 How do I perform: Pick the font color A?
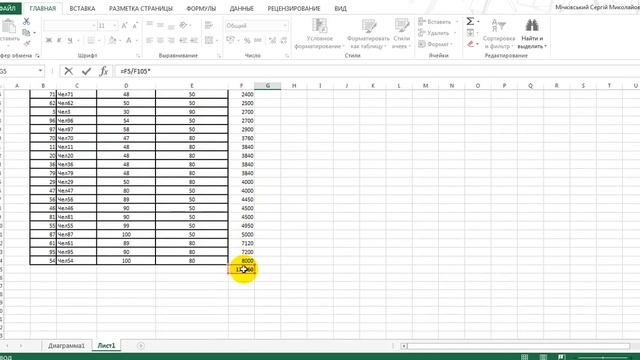pos(129,40)
